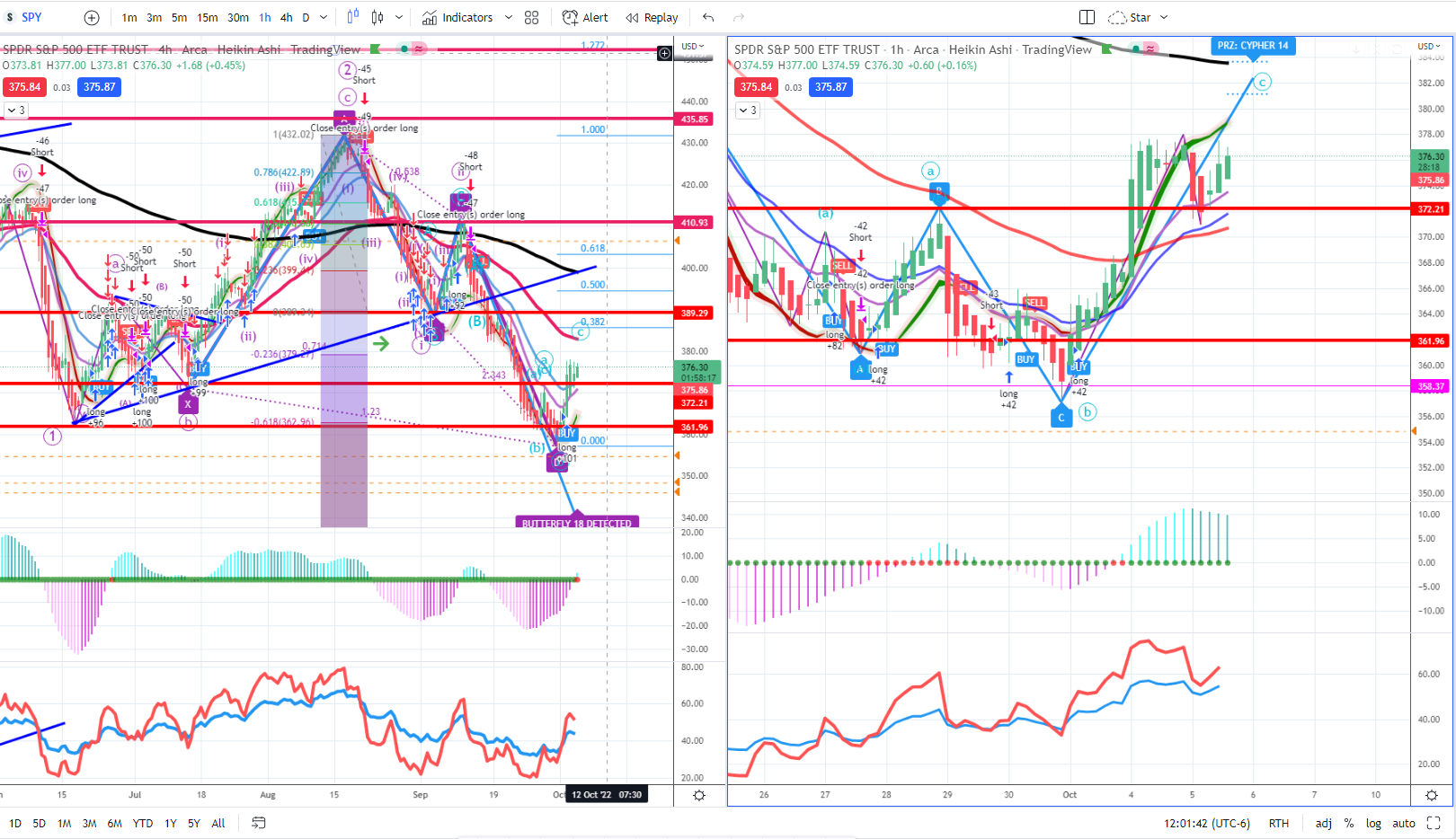This screenshot has width=1456, height=839.
Task: Set date range to 1D
Action: 15,823
